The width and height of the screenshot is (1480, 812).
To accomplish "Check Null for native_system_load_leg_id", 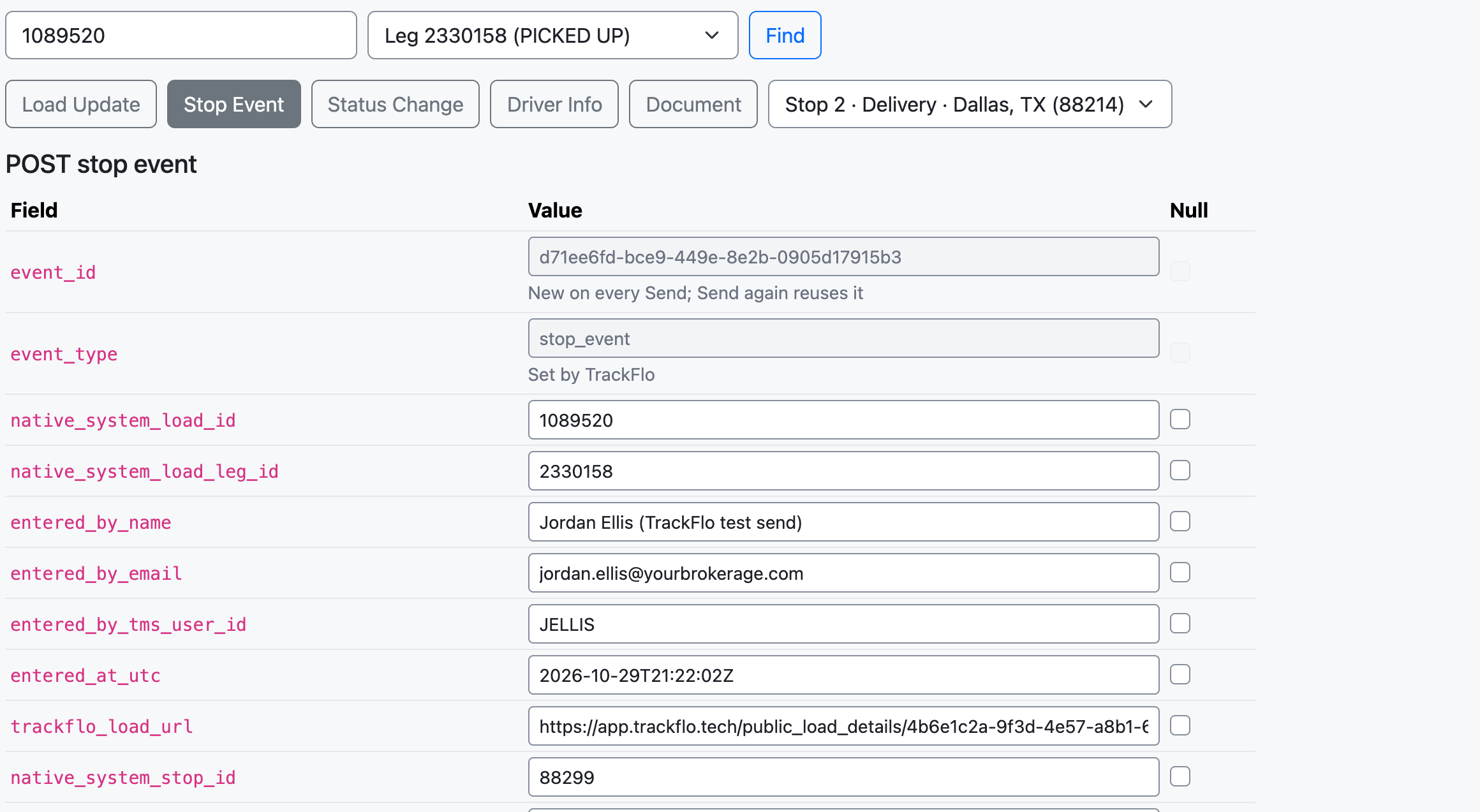I will pos(1180,471).
